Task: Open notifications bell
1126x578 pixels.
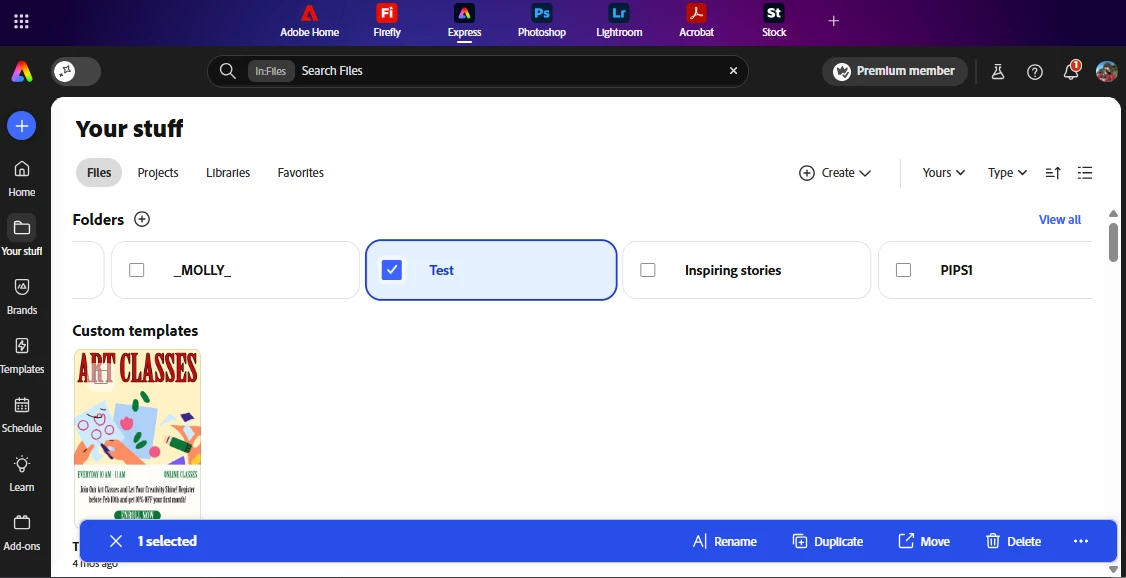Action: click(x=1071, y=70)
